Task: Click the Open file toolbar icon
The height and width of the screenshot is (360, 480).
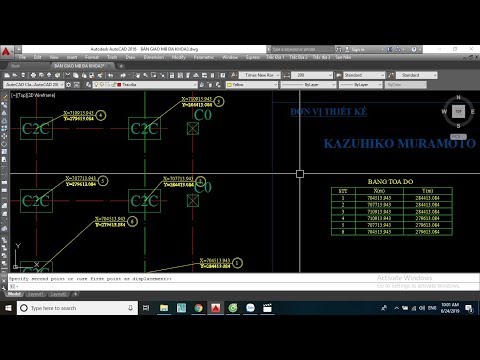Action: coord(15,75)
